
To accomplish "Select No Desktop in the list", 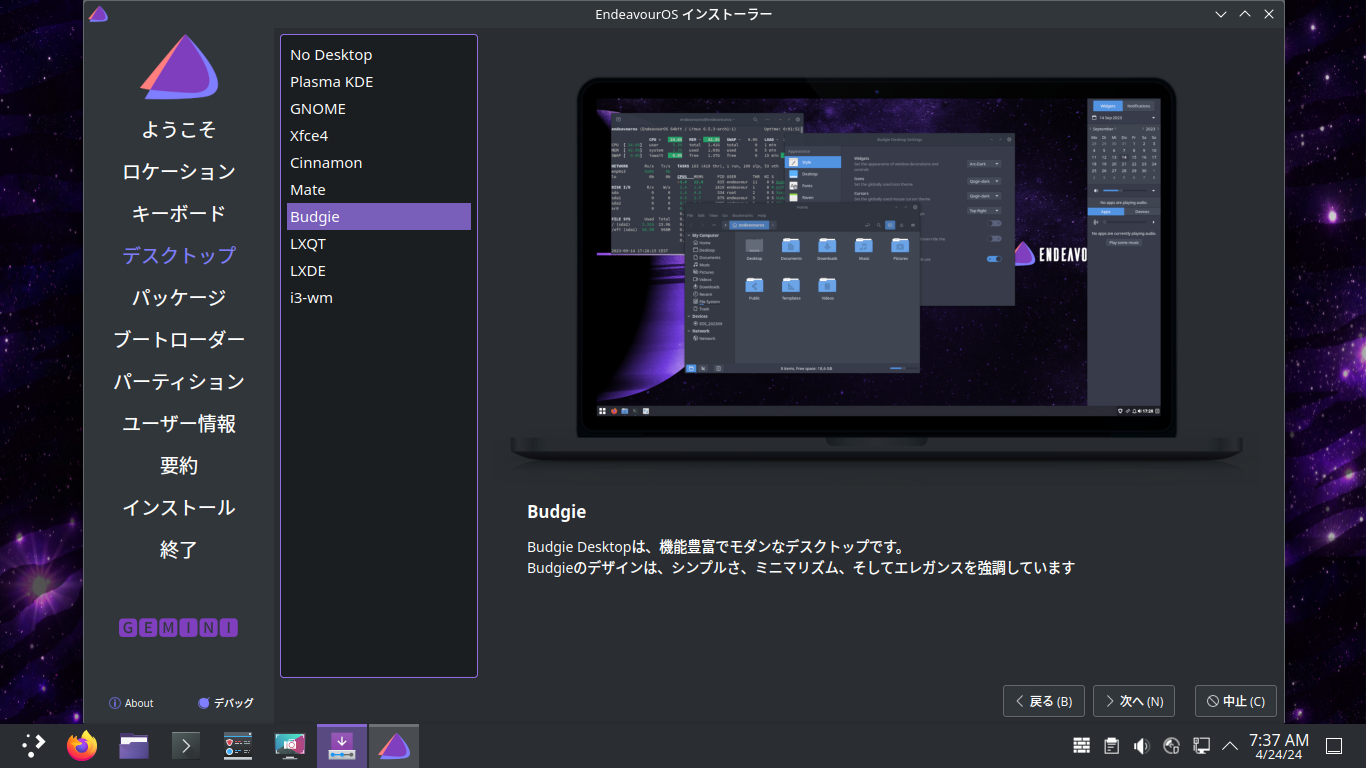I will [x=379, y=55].
